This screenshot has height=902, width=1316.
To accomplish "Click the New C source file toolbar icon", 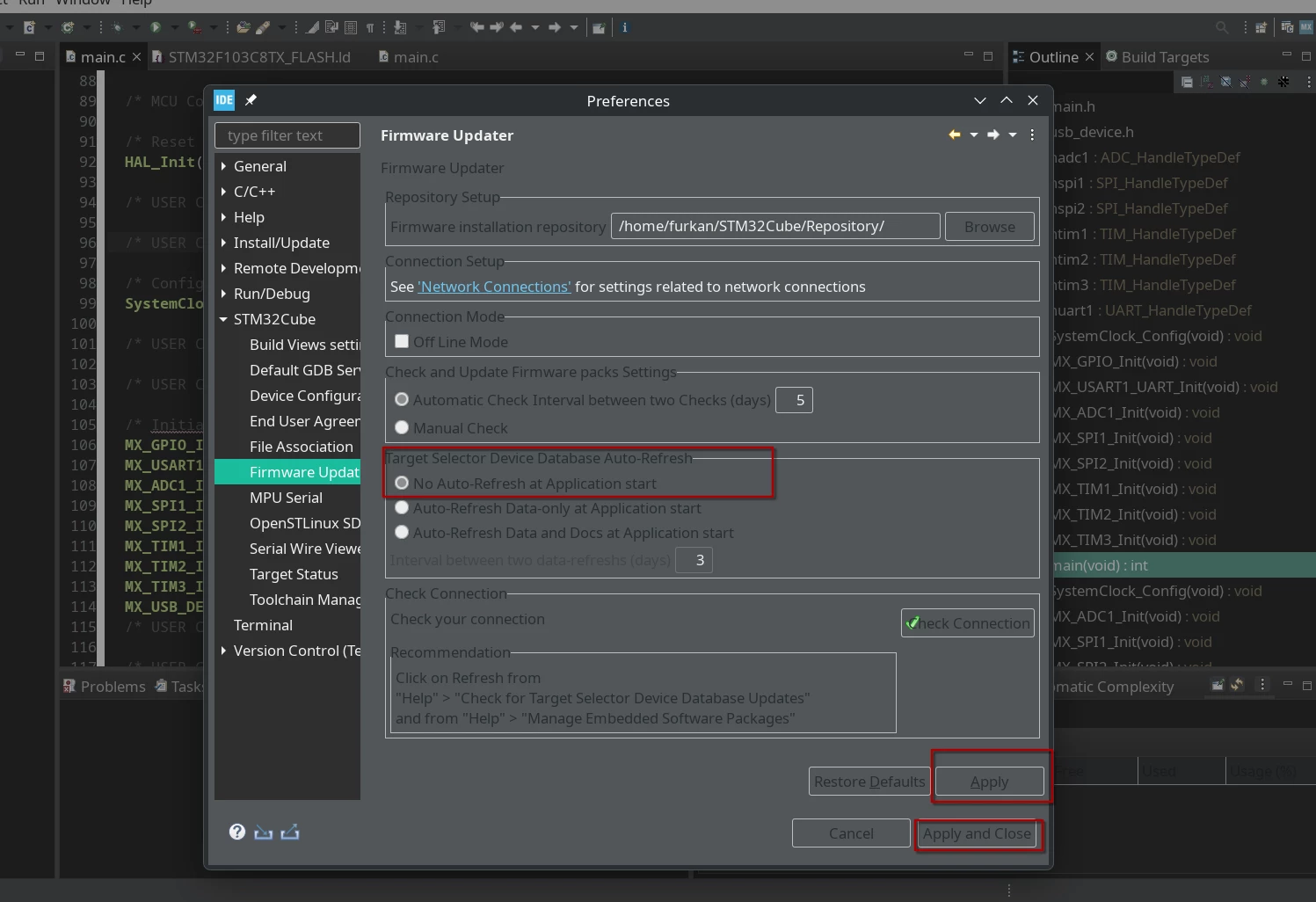I will click(x=29, y=27).
